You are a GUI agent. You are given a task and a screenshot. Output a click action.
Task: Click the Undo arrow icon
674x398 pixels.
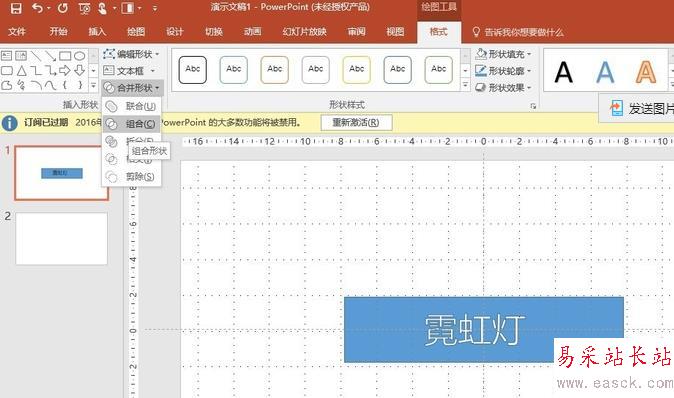tap(37, 8)
